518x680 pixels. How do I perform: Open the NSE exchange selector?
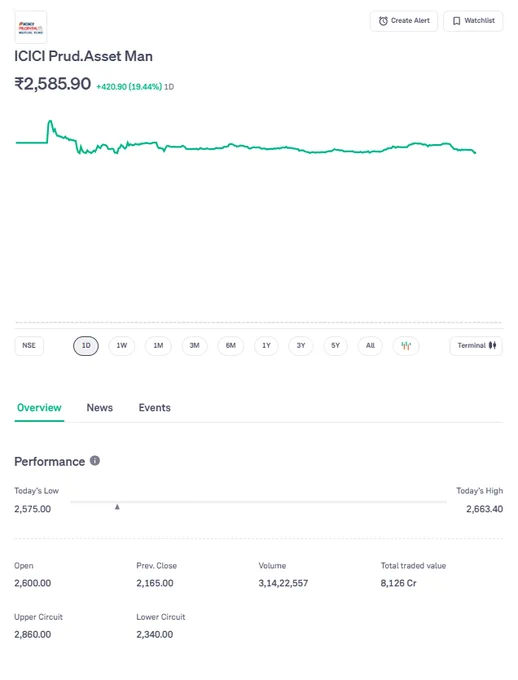29,346
